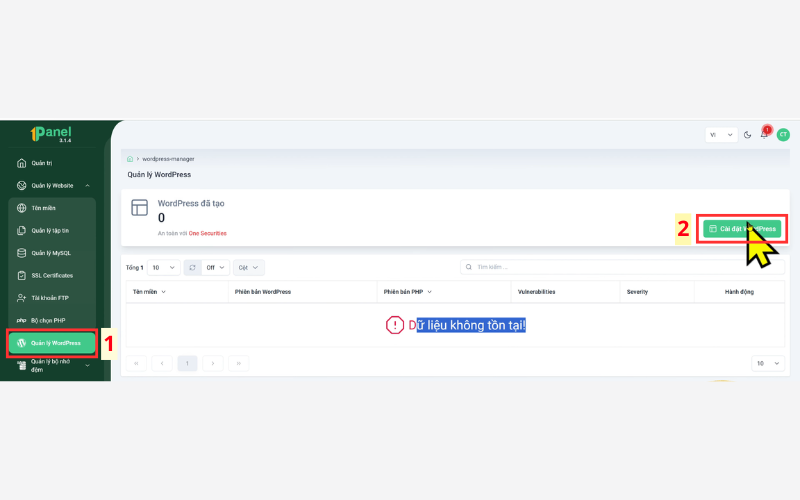Open the Off refresh interval dropdown
Image resolution: width=800 pixels, height=500 pixels.
[x=215, y=267]
